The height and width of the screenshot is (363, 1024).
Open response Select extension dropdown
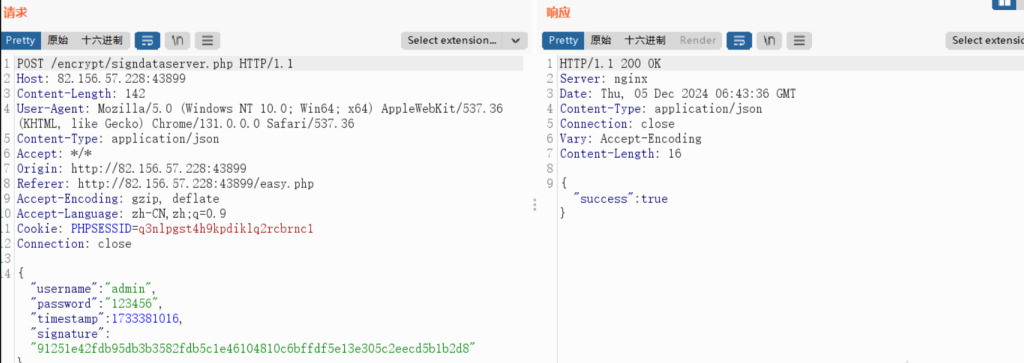pyautogui.click(x=985, y=40)
